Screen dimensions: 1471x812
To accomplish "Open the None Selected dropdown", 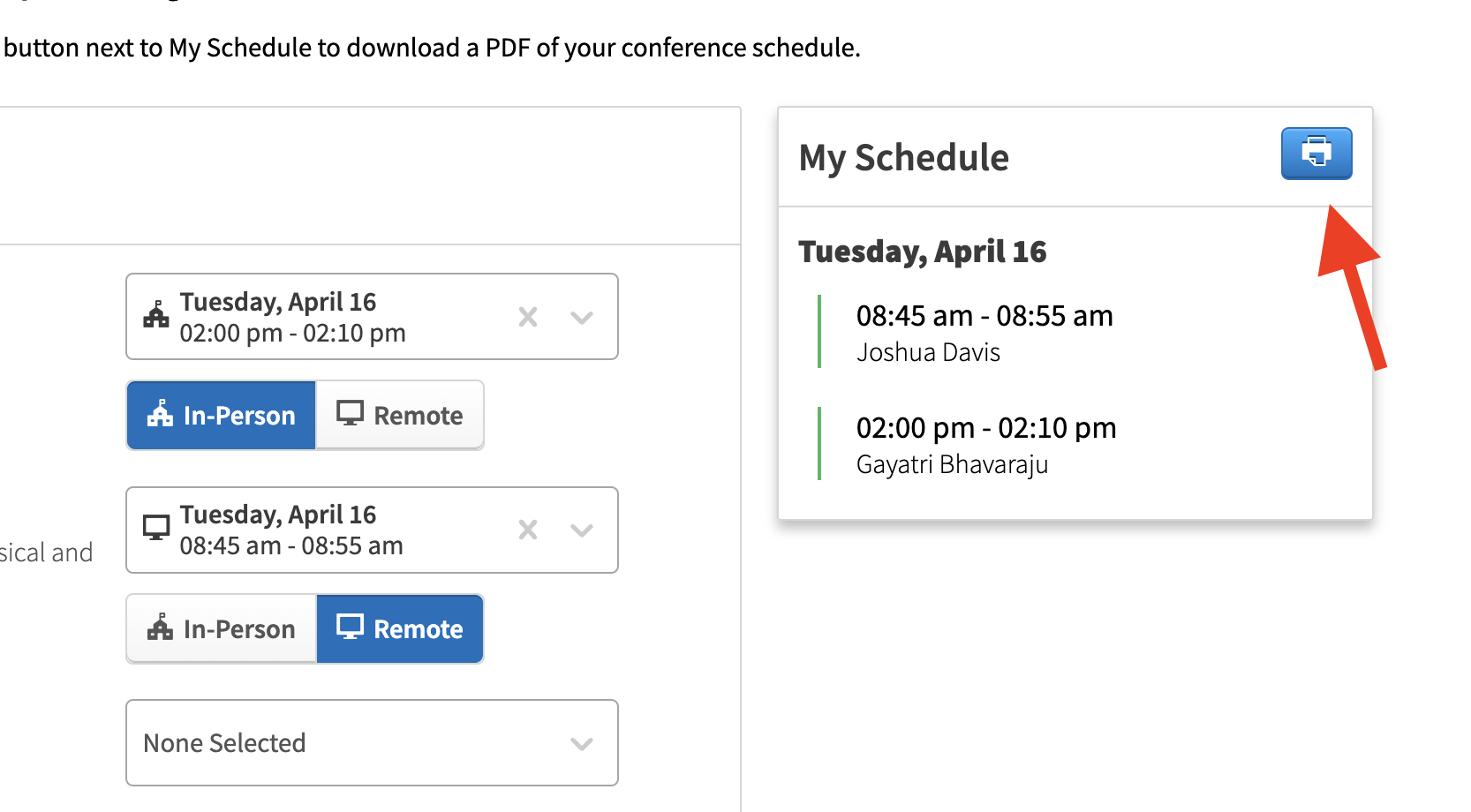I will point(372,743).
